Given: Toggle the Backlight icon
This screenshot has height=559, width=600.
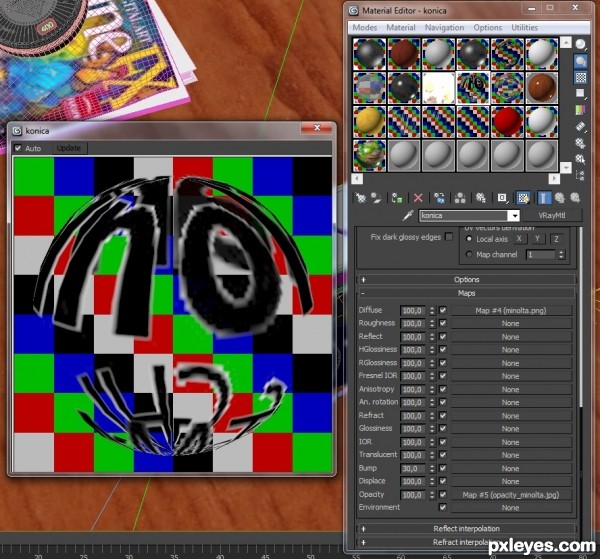Looking at the screenshot, I should coord(580,61).
